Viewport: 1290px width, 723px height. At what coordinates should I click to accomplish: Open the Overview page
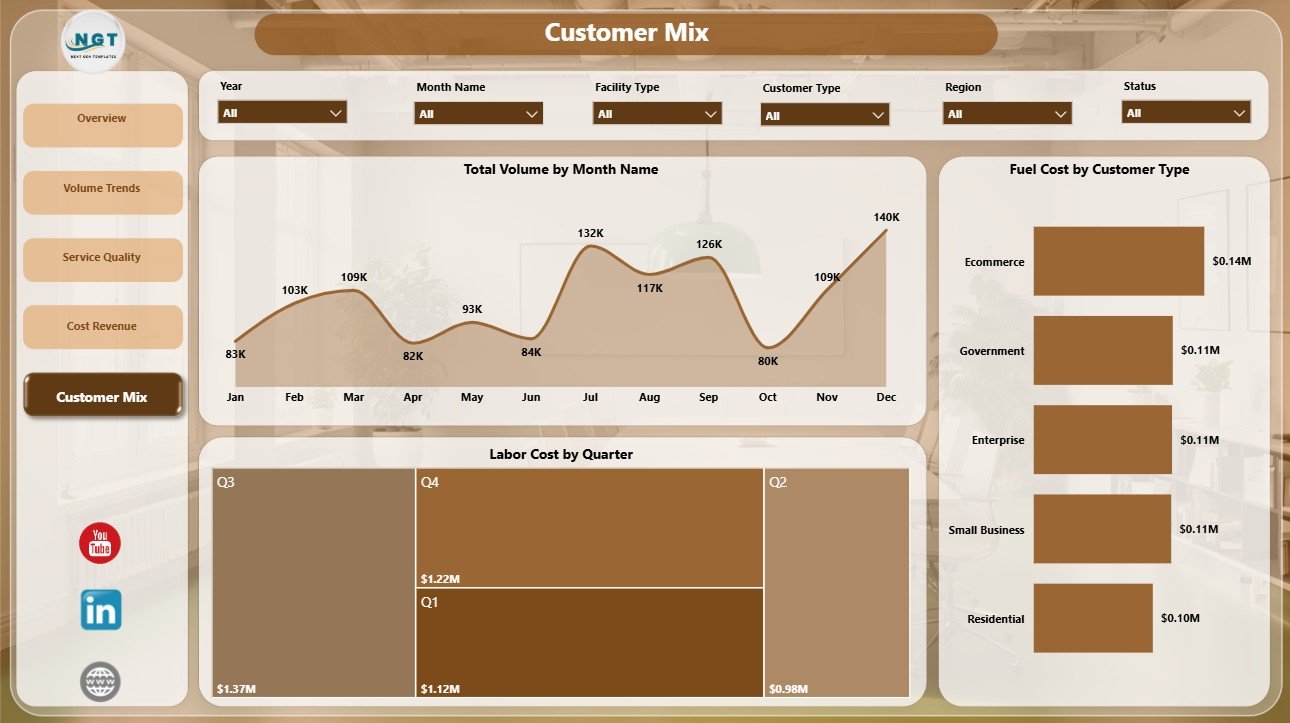[102, 125]
